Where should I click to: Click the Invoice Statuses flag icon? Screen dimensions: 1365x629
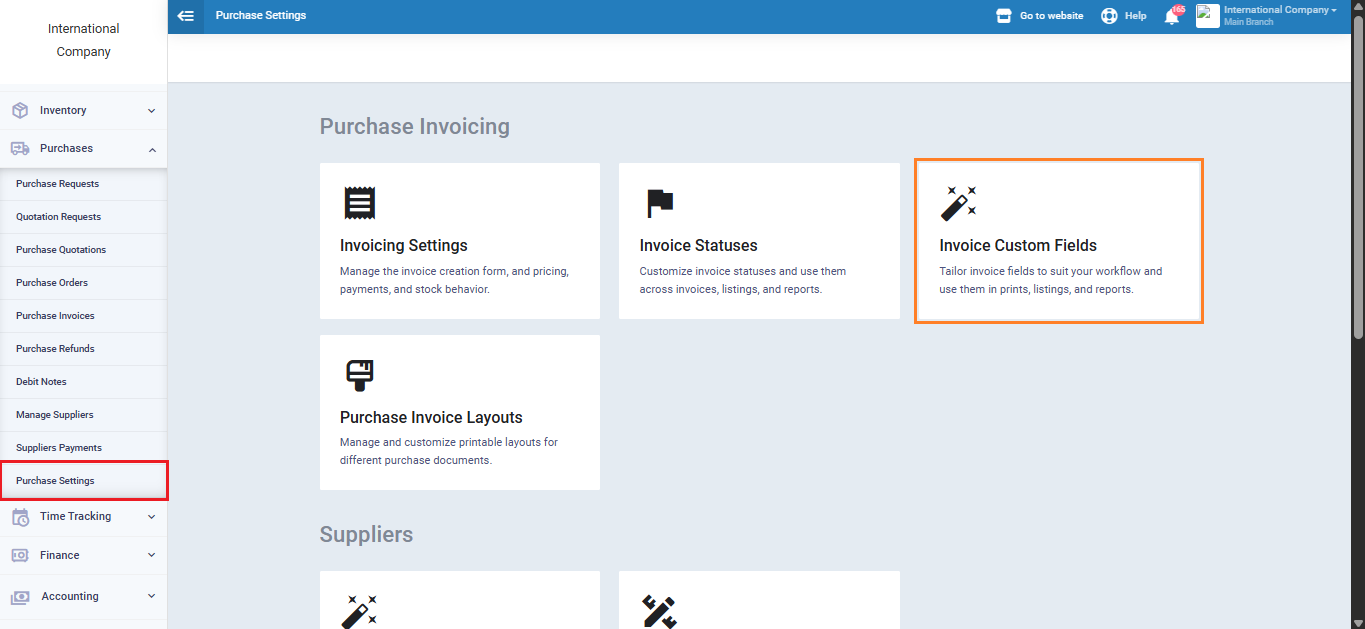[659, 203]
